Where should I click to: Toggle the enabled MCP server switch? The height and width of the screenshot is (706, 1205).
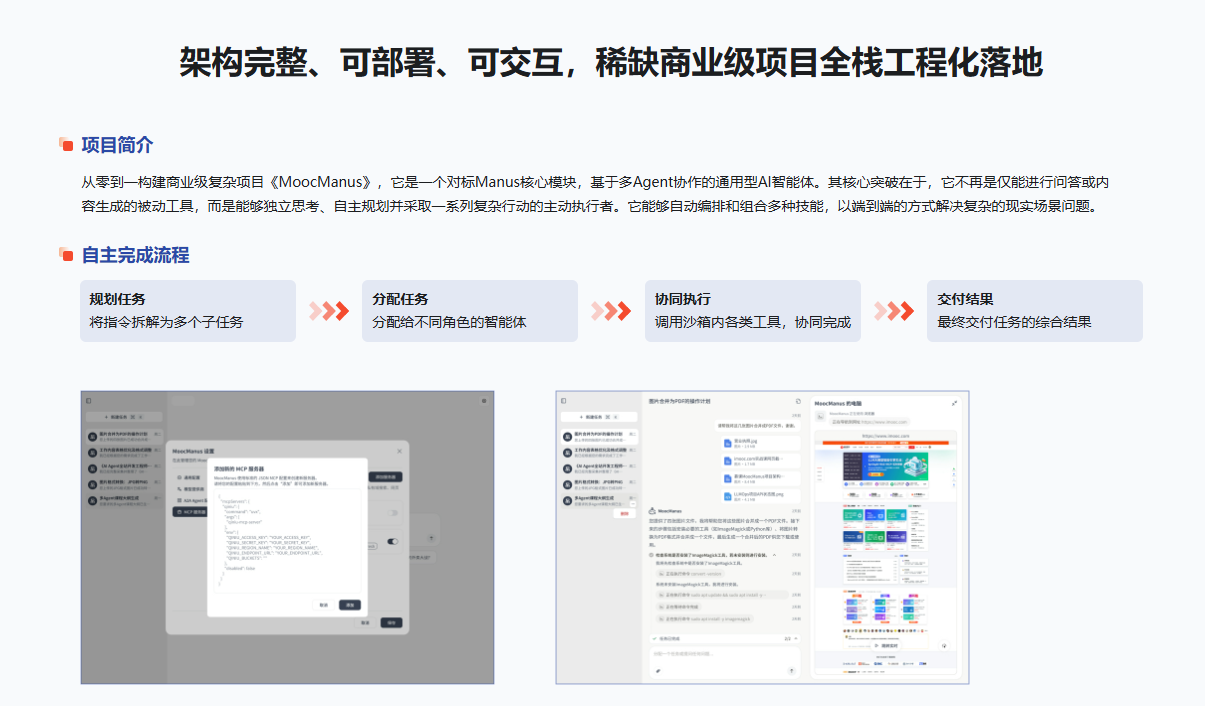click(392, 542)
